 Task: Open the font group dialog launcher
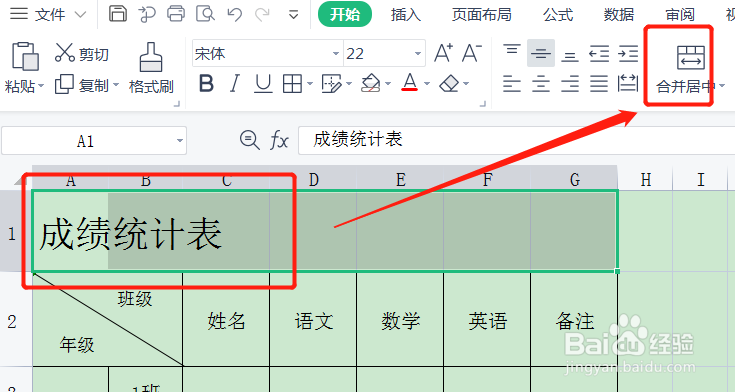pos(483,104)
